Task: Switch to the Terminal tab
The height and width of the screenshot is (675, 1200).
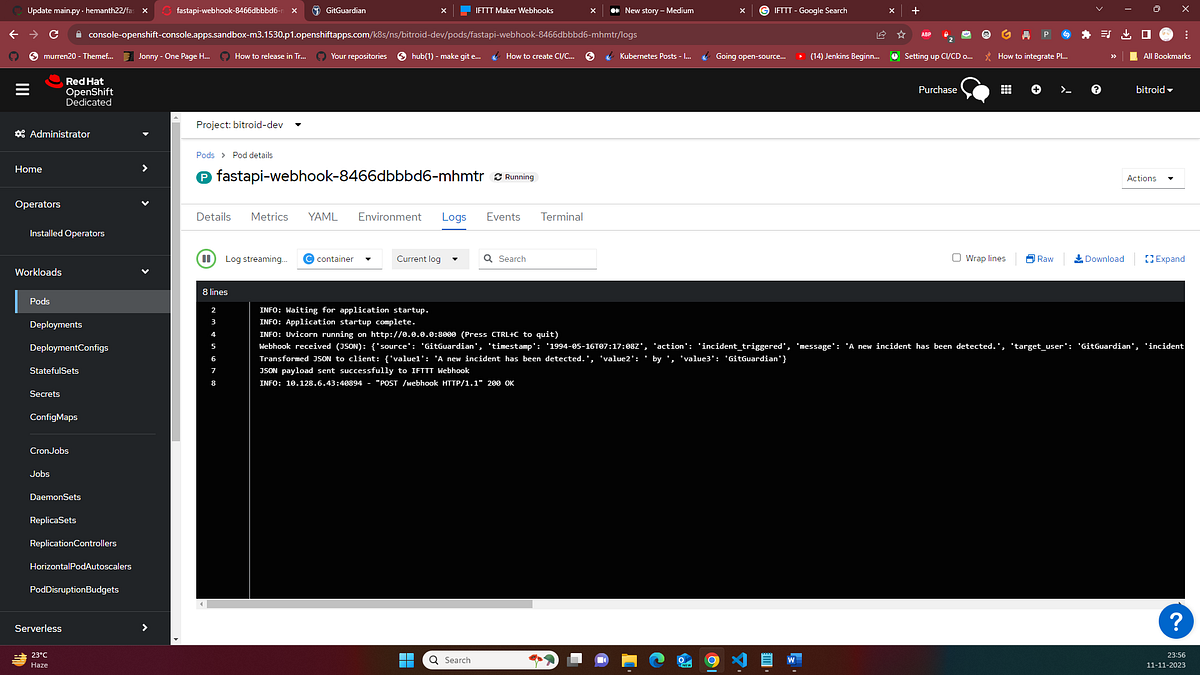Action: point(561,217)
